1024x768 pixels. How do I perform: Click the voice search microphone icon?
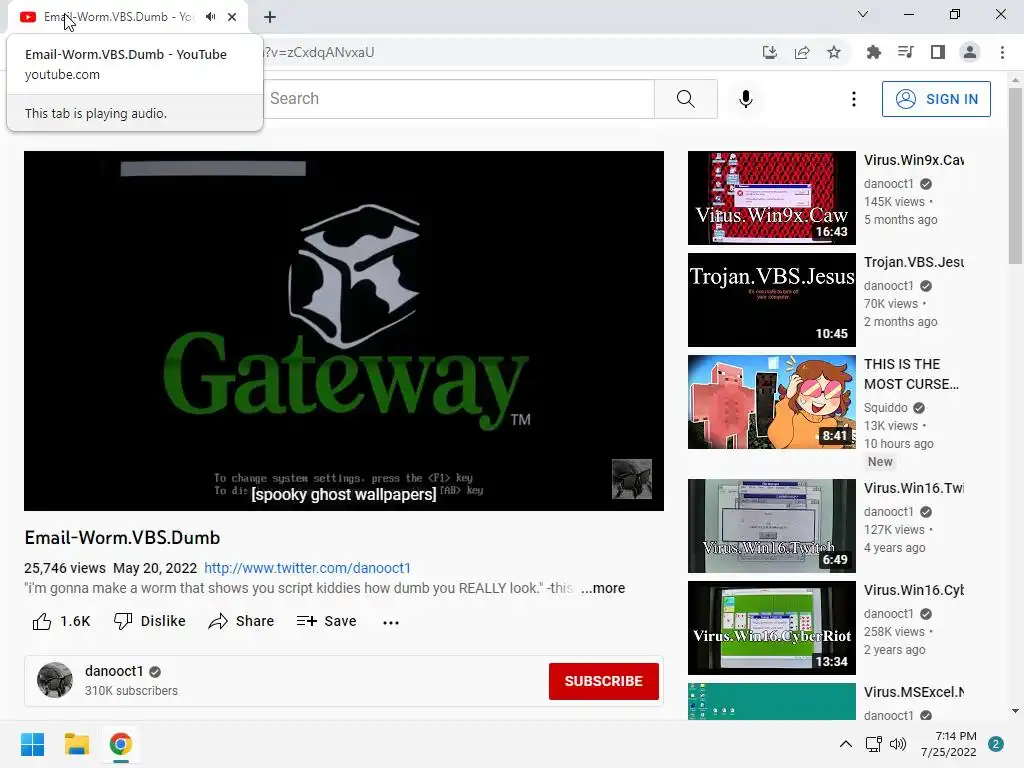tap(746, 99)
